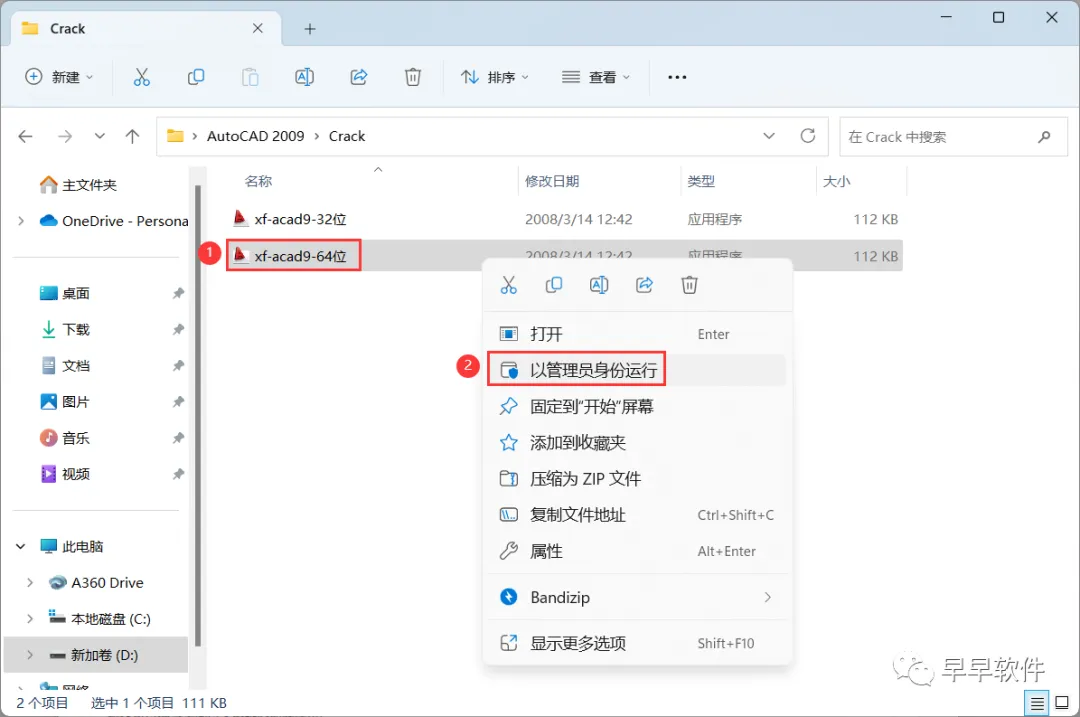The width and height of the screenshot is (1080, 717).
Task: Go back with the left arrow
Action: coord(25,136)
